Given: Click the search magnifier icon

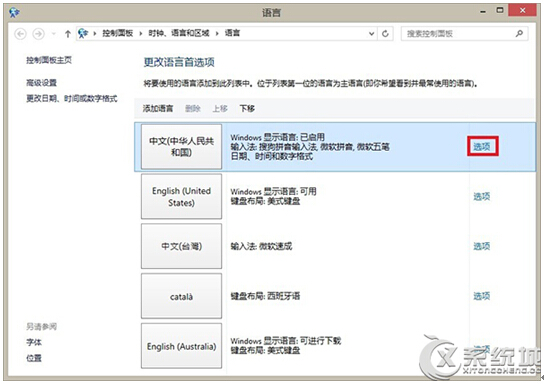Looking at the screenshot, I should coord(519,34).
